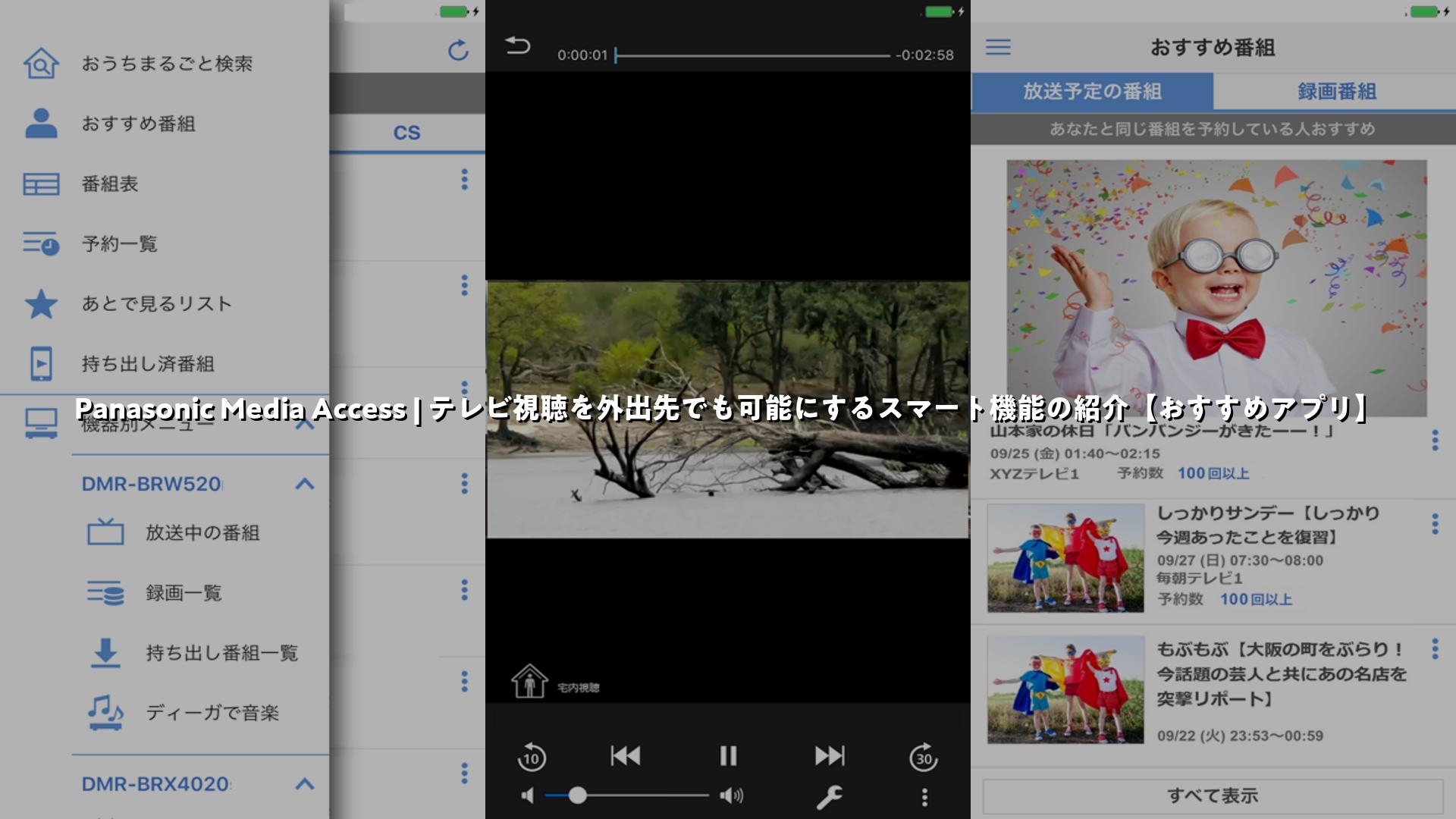The width and height of the screenshot is (1456, 819).
Task: Collapse the 機器別メニュー section
Action: (304, 425)
